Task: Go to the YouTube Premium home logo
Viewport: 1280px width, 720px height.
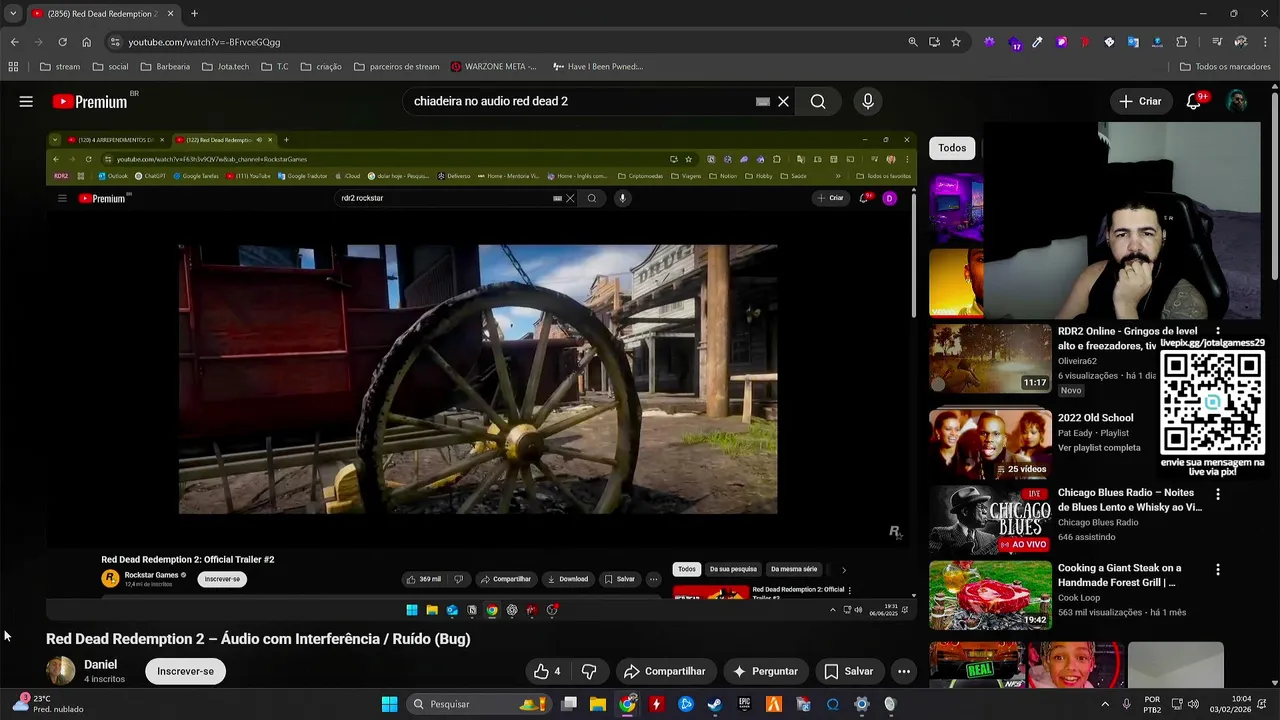Action: [90, 101]
